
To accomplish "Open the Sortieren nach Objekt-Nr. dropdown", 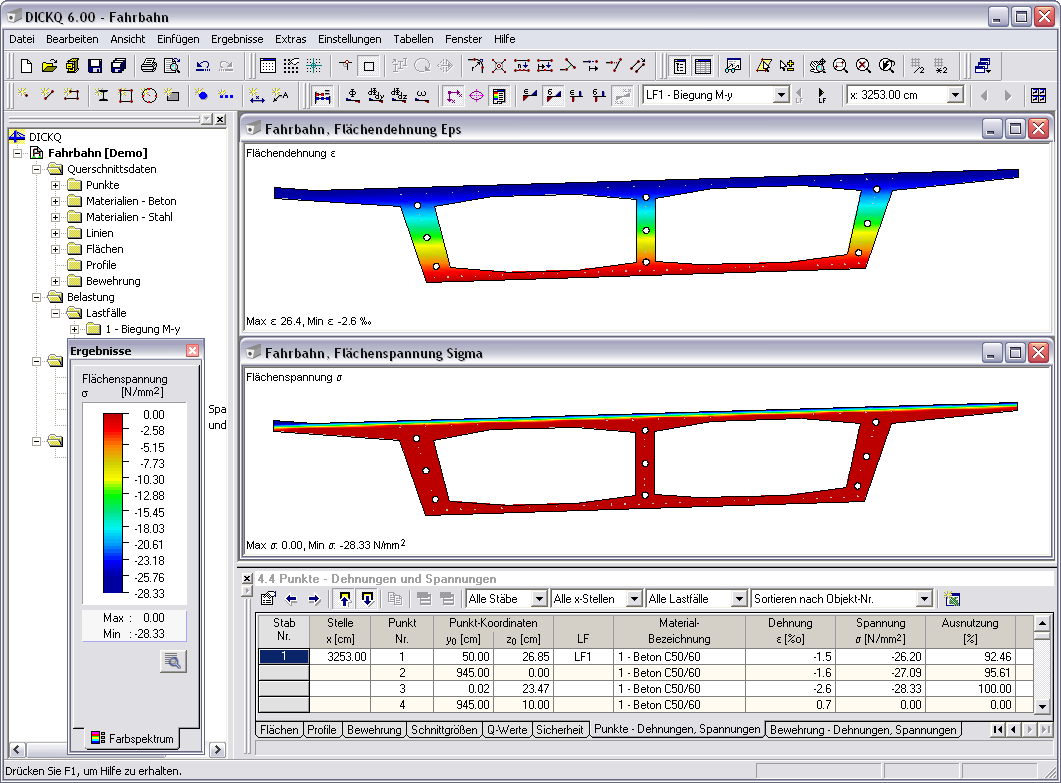I will 924,599.
